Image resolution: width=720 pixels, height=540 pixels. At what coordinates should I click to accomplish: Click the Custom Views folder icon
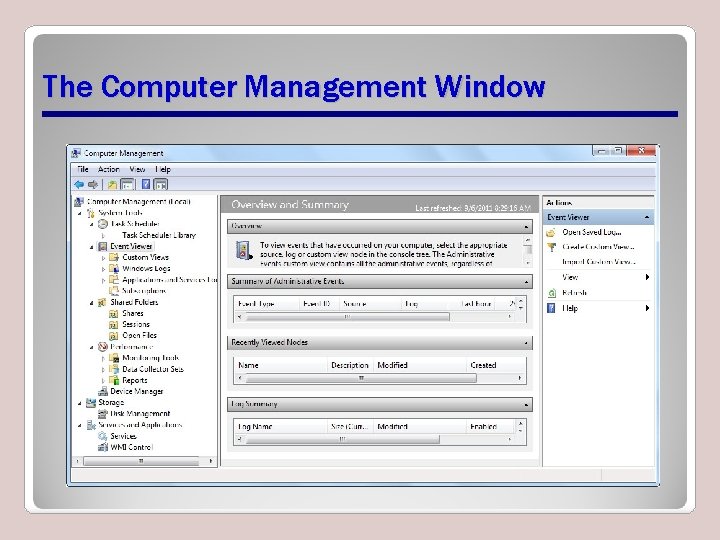pos(114,258)
